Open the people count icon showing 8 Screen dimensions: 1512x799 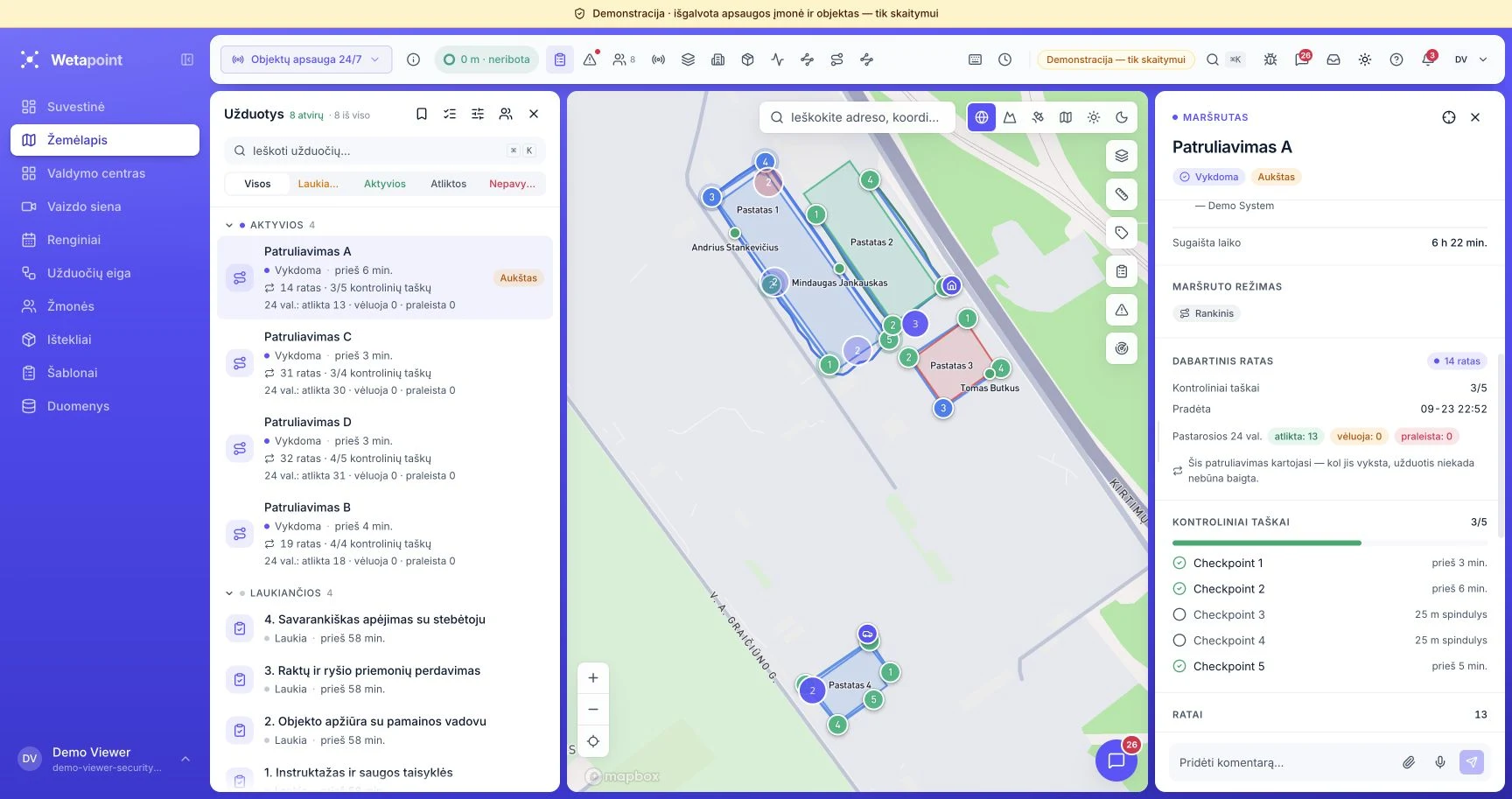pos(624,60)
